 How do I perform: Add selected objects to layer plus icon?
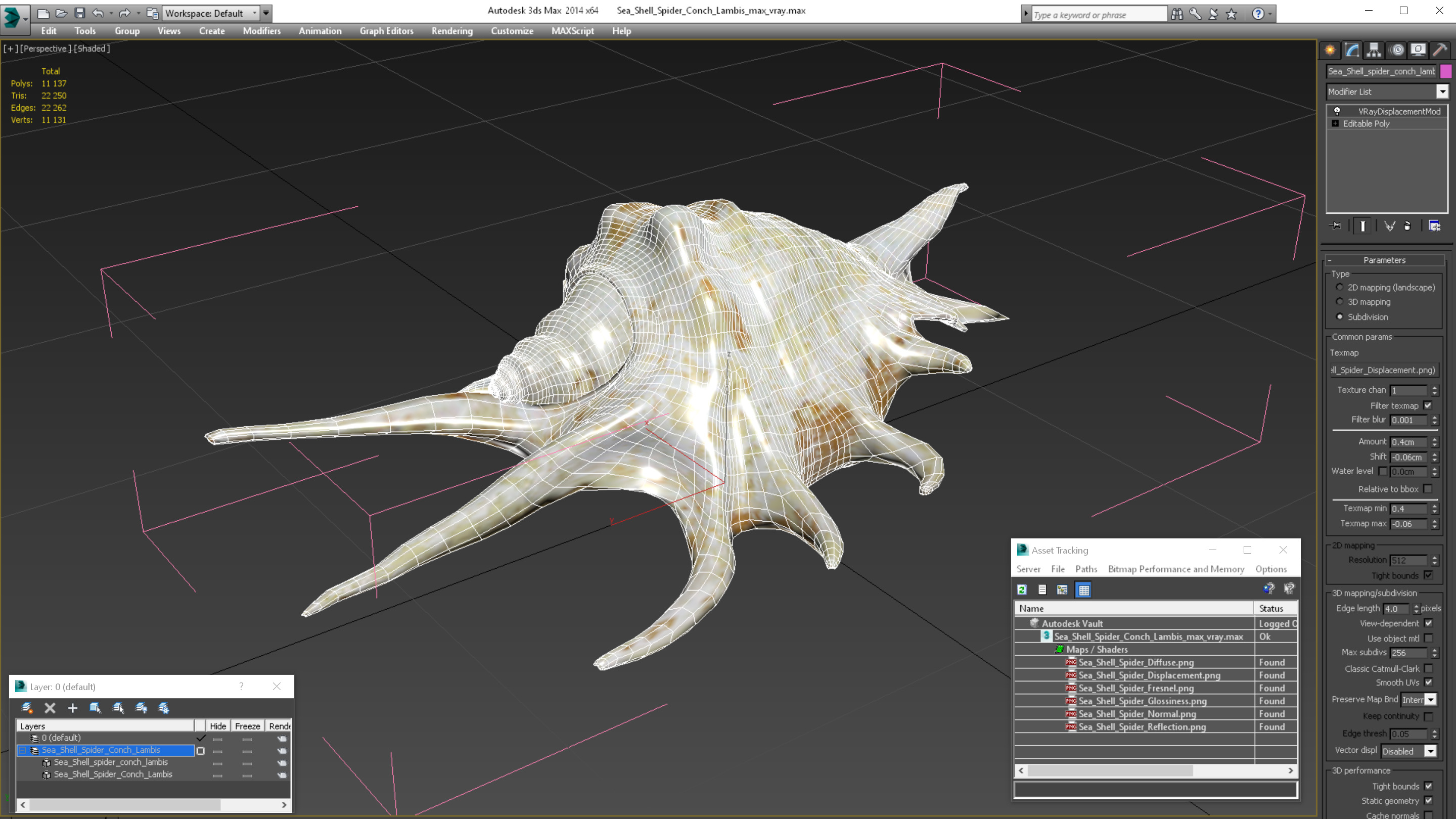click(72, 708)
